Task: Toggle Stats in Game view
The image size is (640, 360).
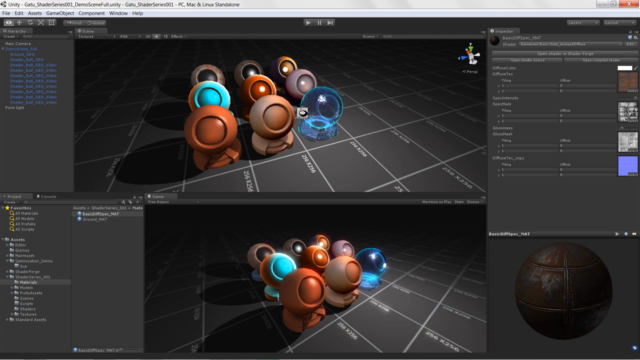Action: click(459, 202)
